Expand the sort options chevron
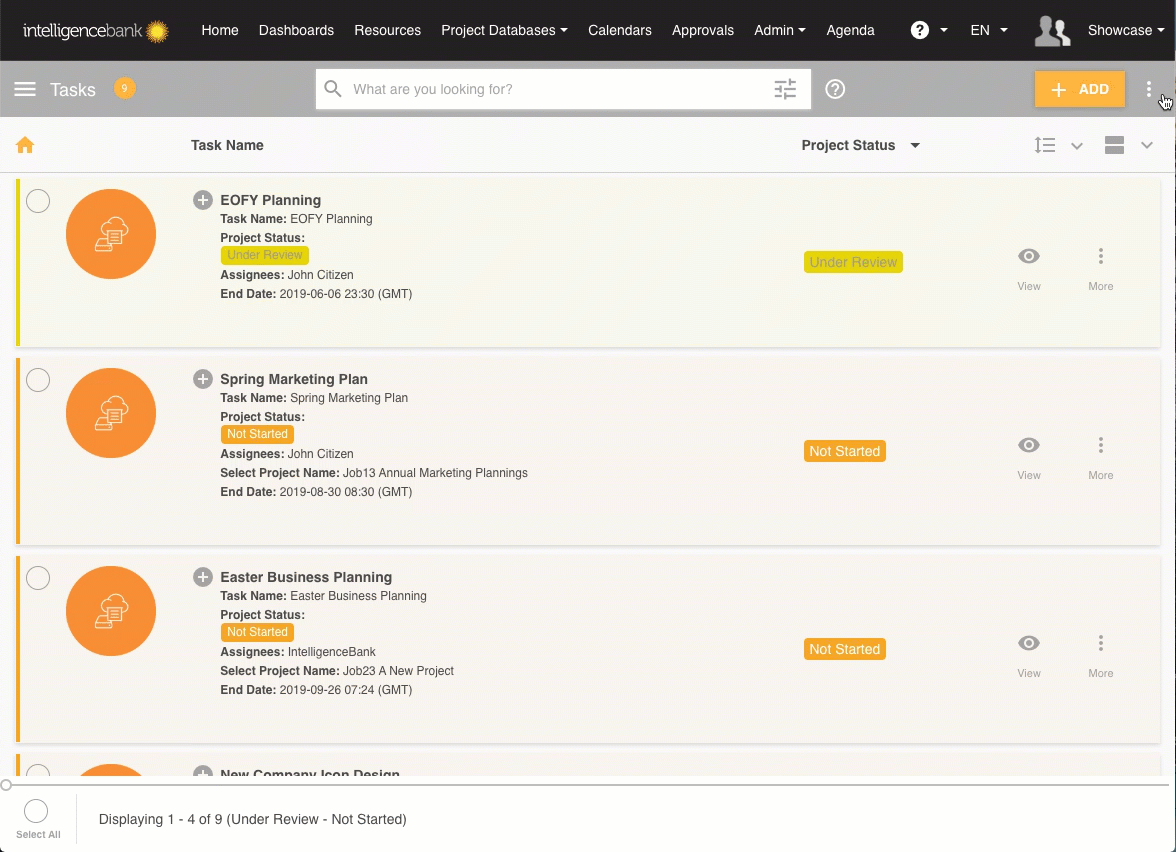This screenshot has width=1176, height=852. (1076, 146)
